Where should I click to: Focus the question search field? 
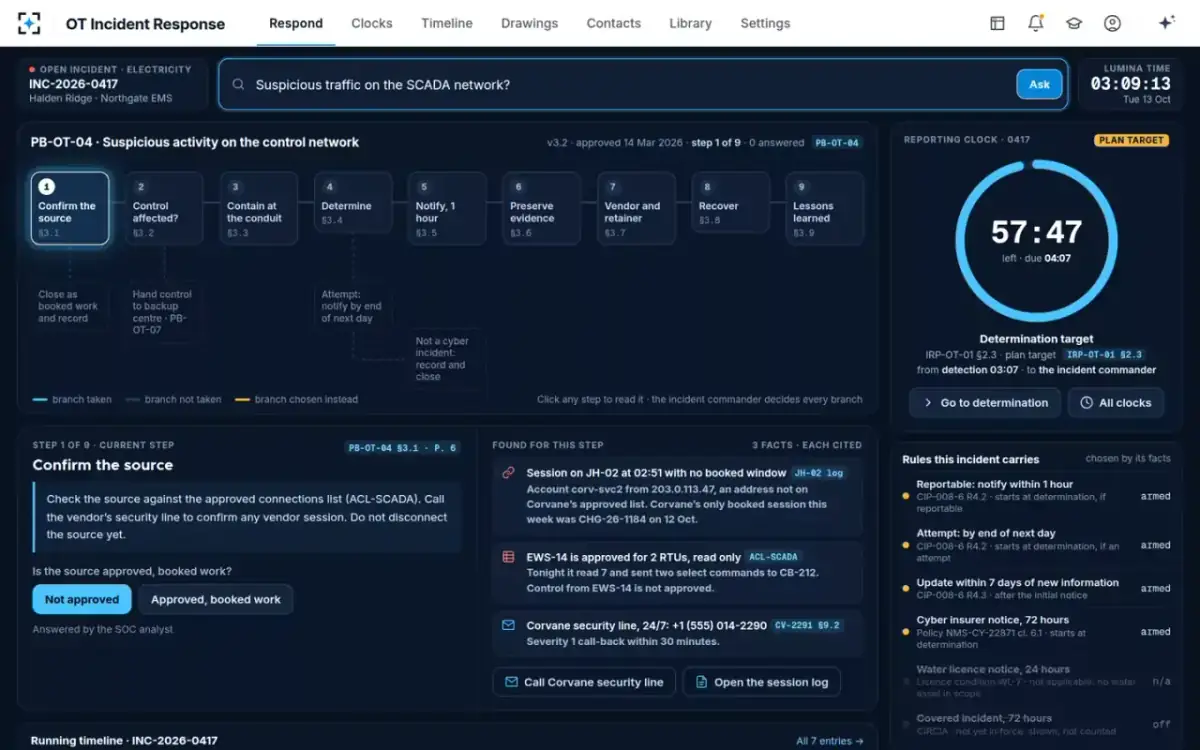643,84
